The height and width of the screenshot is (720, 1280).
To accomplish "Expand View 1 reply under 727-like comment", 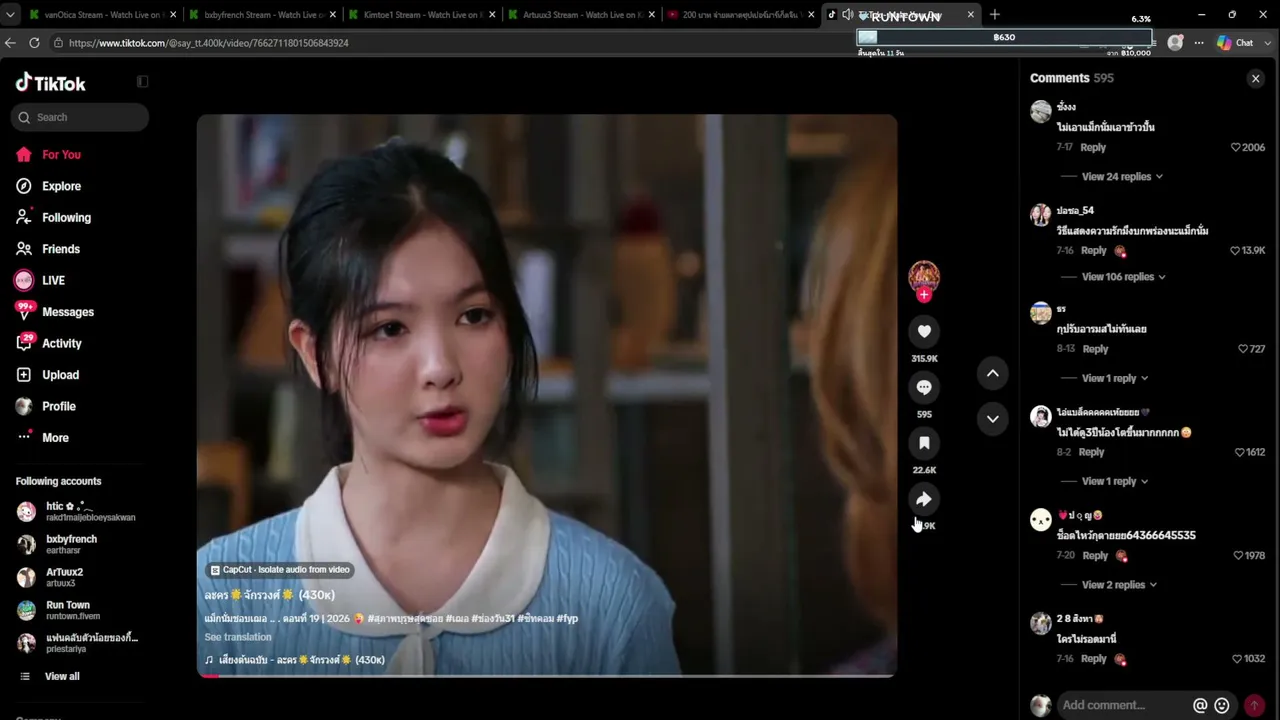I will (1115, 379).
